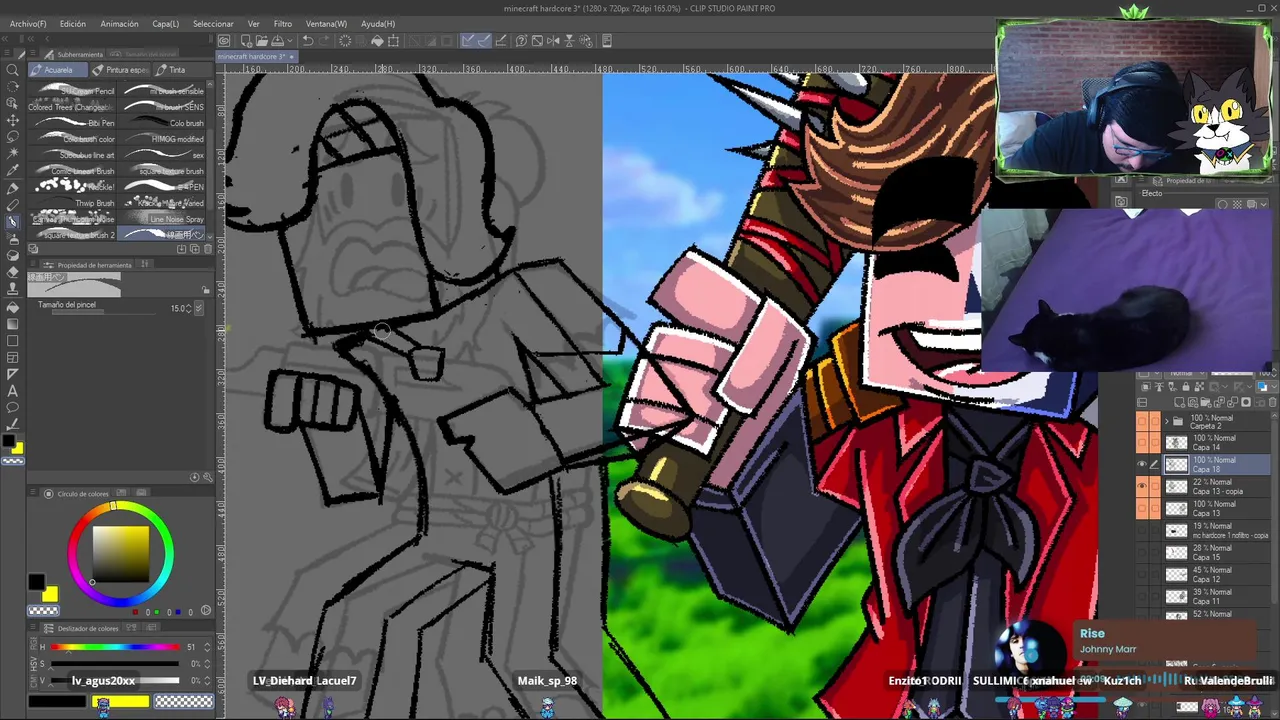Viewport: 1280px width, 720px height.
Task: Delete sub tool with trash icon
Action: (x=207, y=249)
